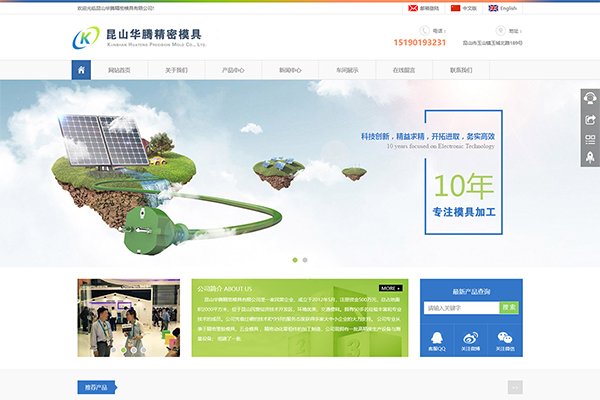Go to 新闻中心 navigation item
This screenshot has width=600, height=400.
[x=290, y=71]
